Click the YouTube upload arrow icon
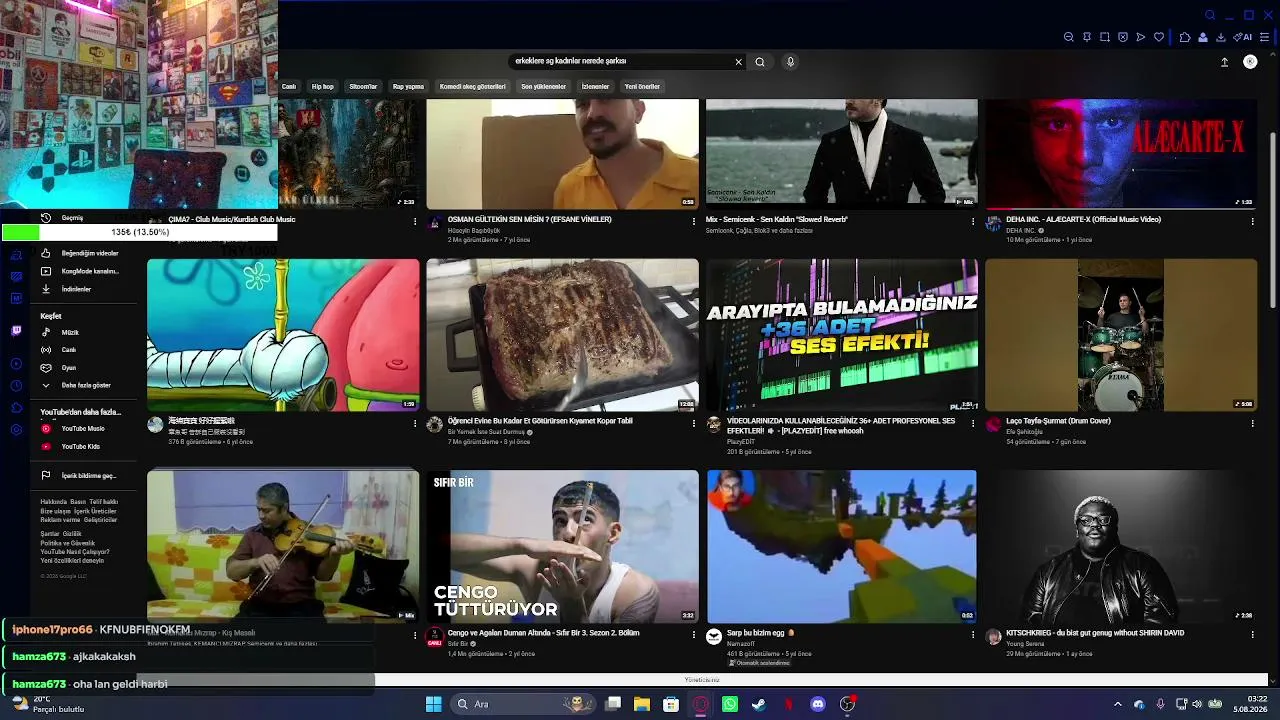This screenshot has width=1280, height=720. tap(1224, 62)
